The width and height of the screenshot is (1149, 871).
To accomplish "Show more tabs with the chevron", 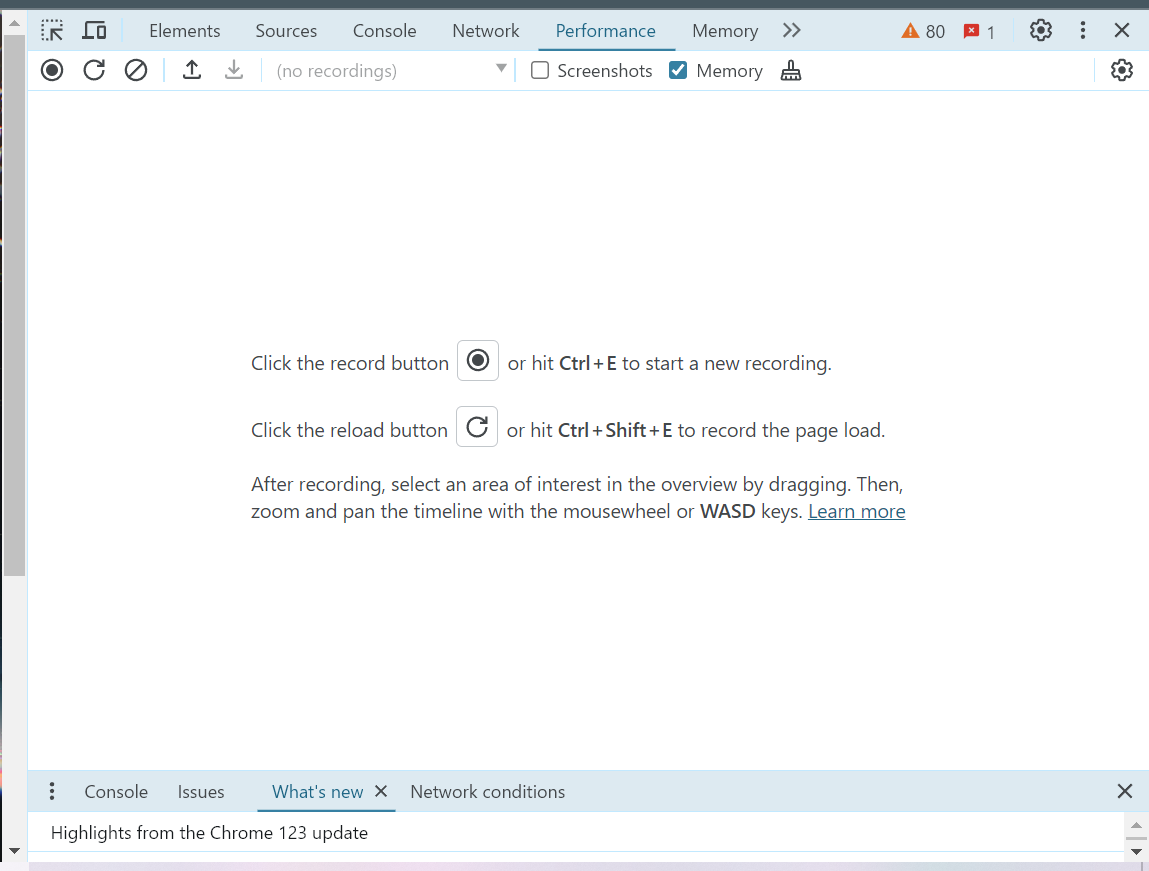I will coord(792,31).
